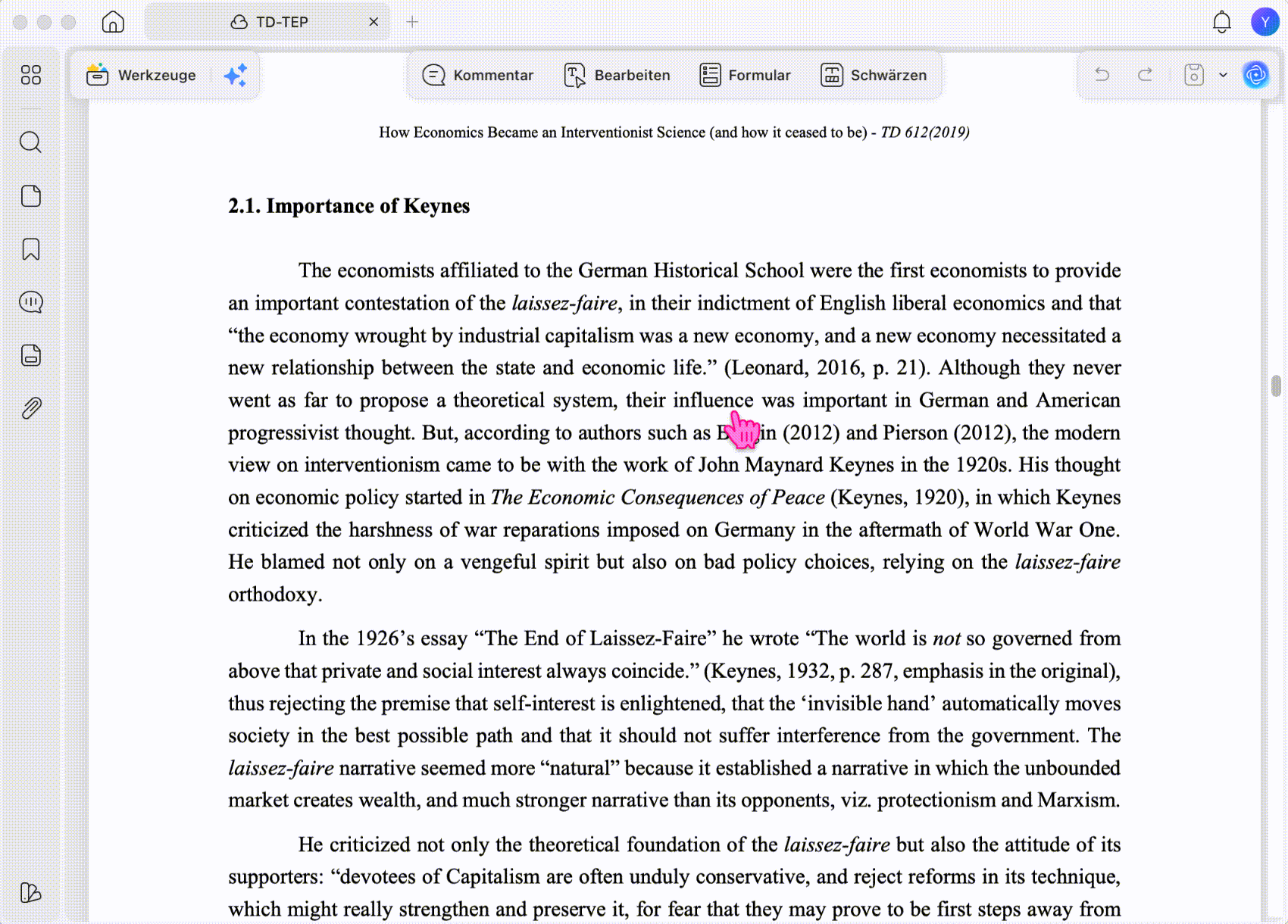The height and width of the screenshot is (924, 1288).
Task: Click the name 'John Maynard Keynes'
Action: (x=796, y=465)
